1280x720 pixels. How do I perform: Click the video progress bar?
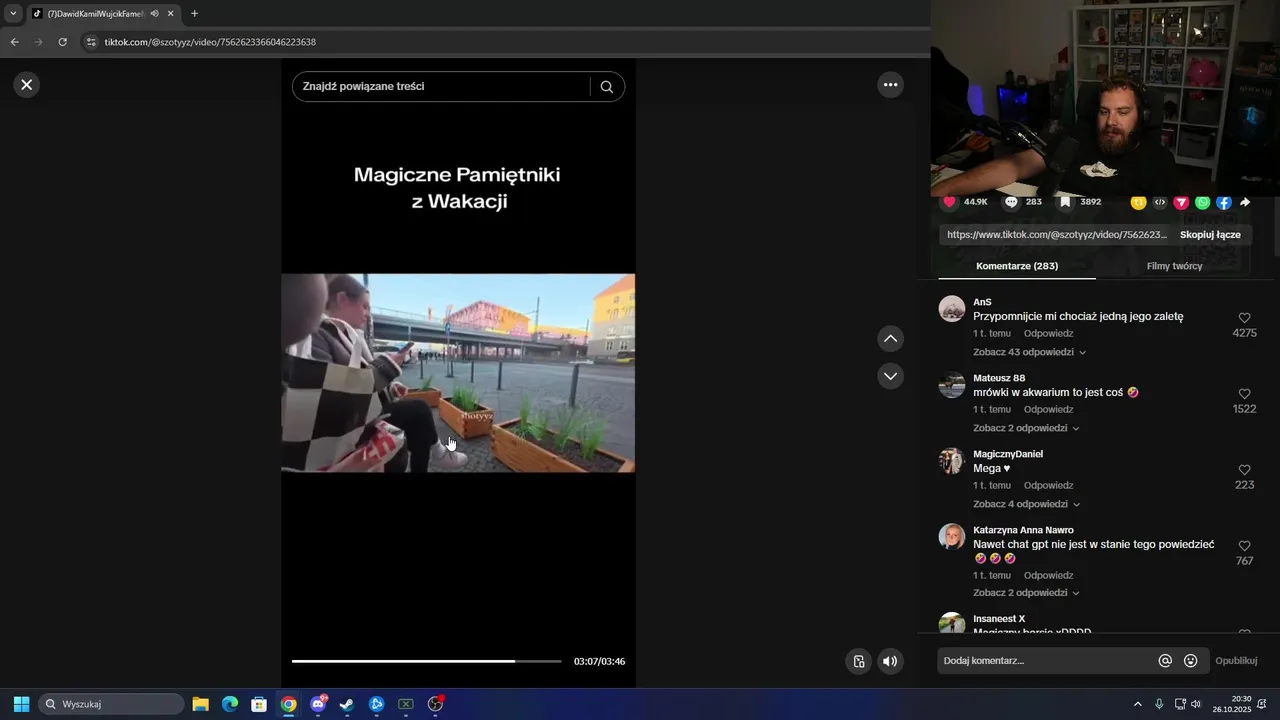tap(426, 661)
